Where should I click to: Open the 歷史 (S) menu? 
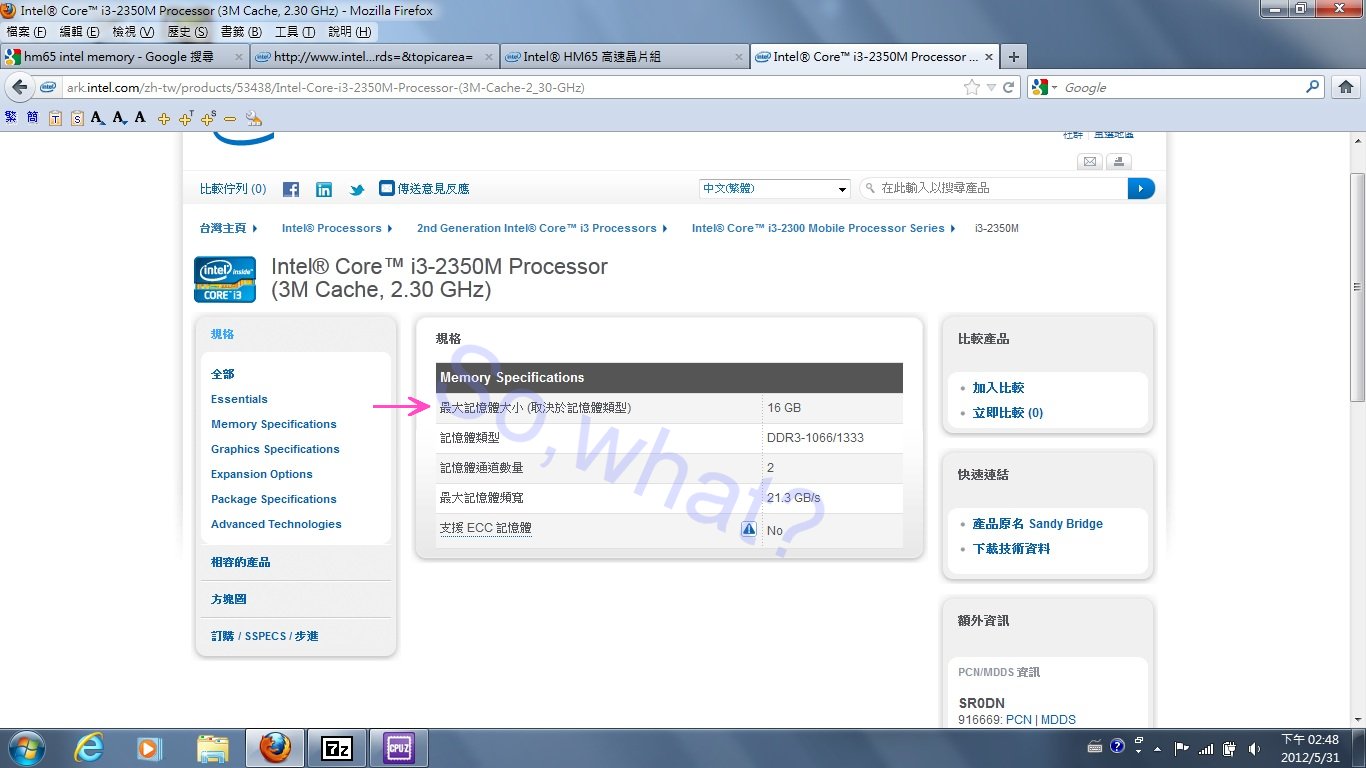[187, 32]
